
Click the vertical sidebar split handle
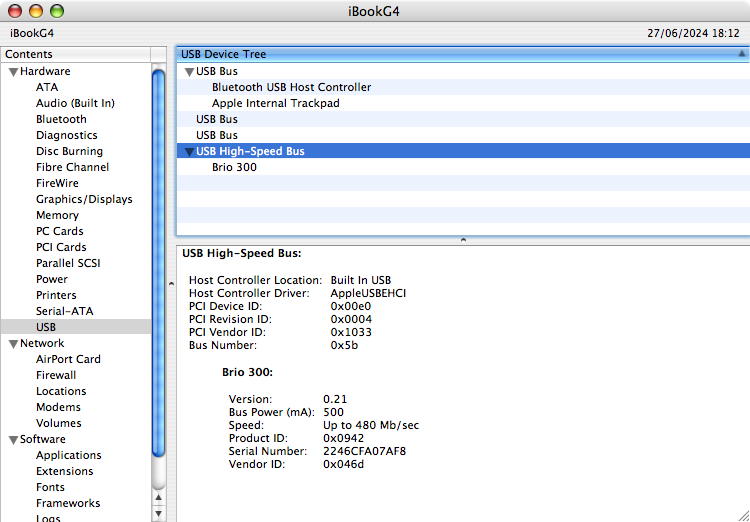point(171,284)
